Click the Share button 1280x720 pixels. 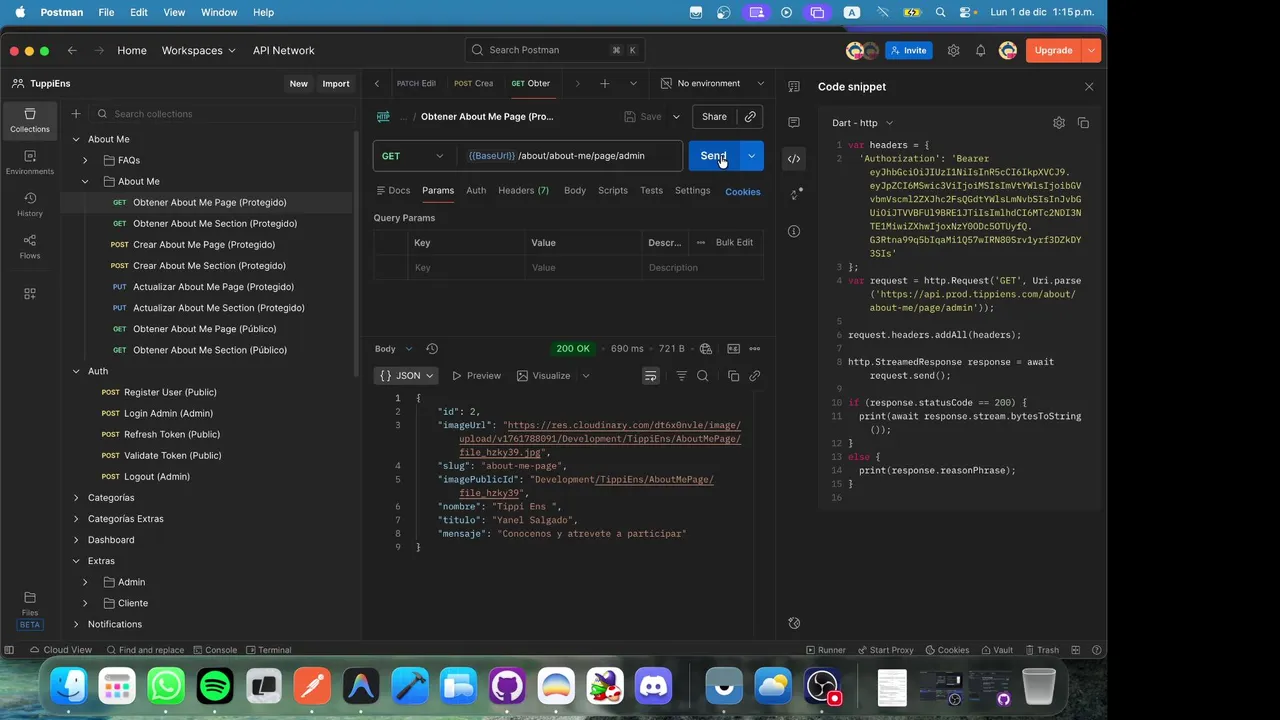point(714,117)
